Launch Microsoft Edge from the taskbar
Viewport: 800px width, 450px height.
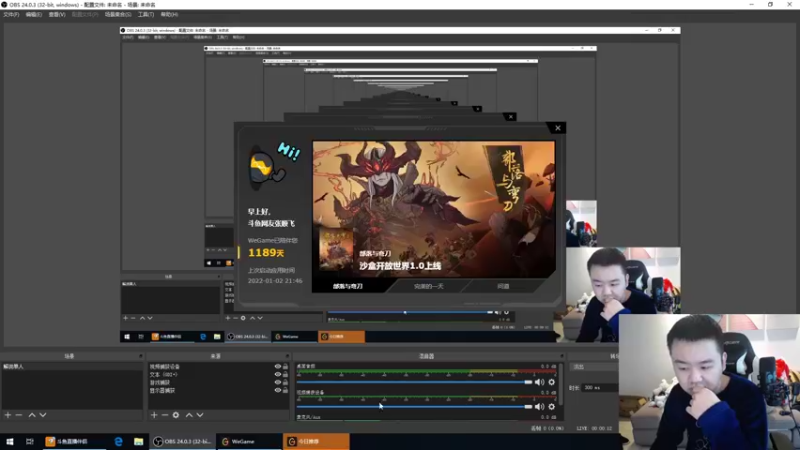118,441
